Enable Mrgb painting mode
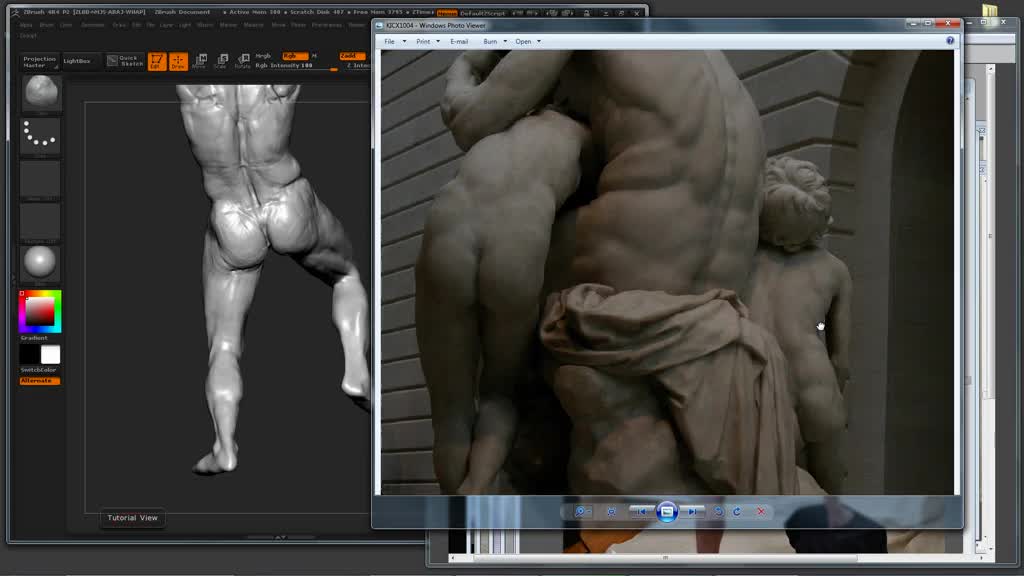This screenshot has width=1024, height=576. pos(263,56)
